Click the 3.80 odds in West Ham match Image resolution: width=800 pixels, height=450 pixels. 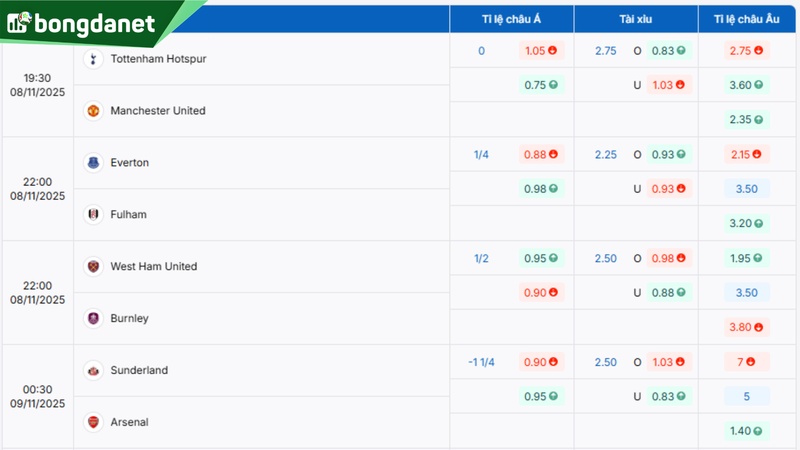(x=746, y=327)
